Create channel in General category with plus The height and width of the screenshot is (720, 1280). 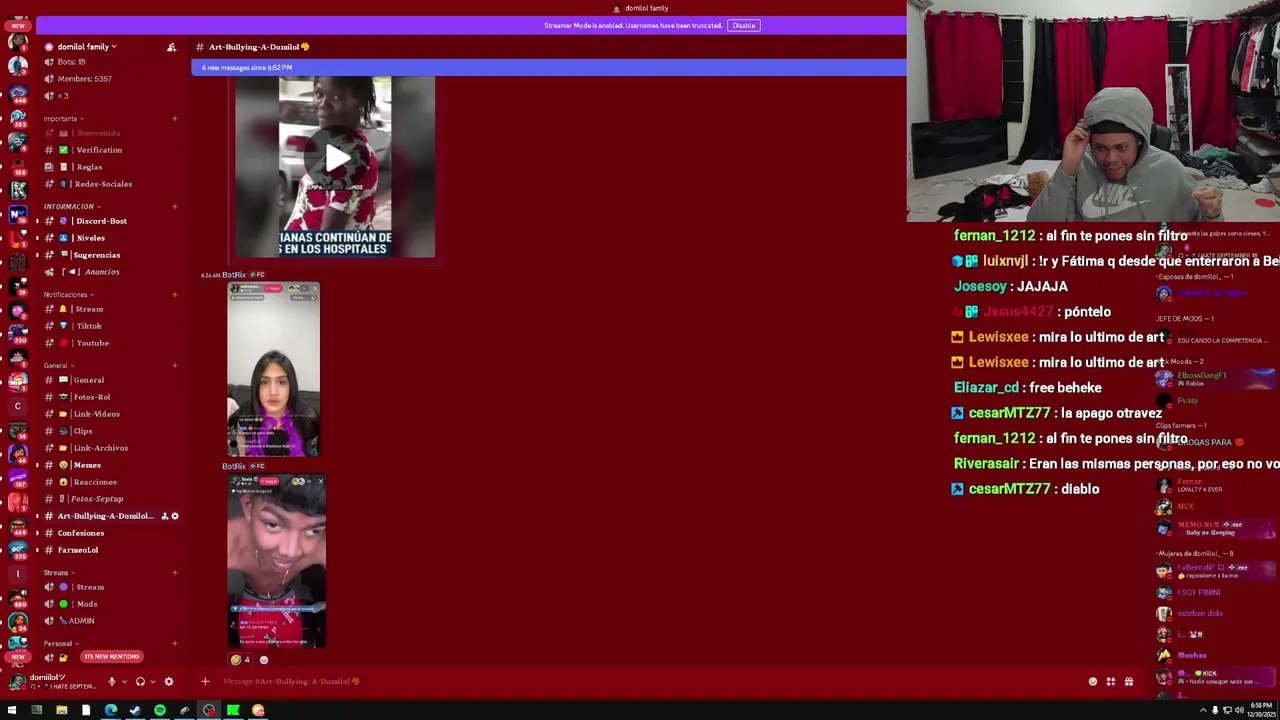pyautogui.click(x=174, y=366)
